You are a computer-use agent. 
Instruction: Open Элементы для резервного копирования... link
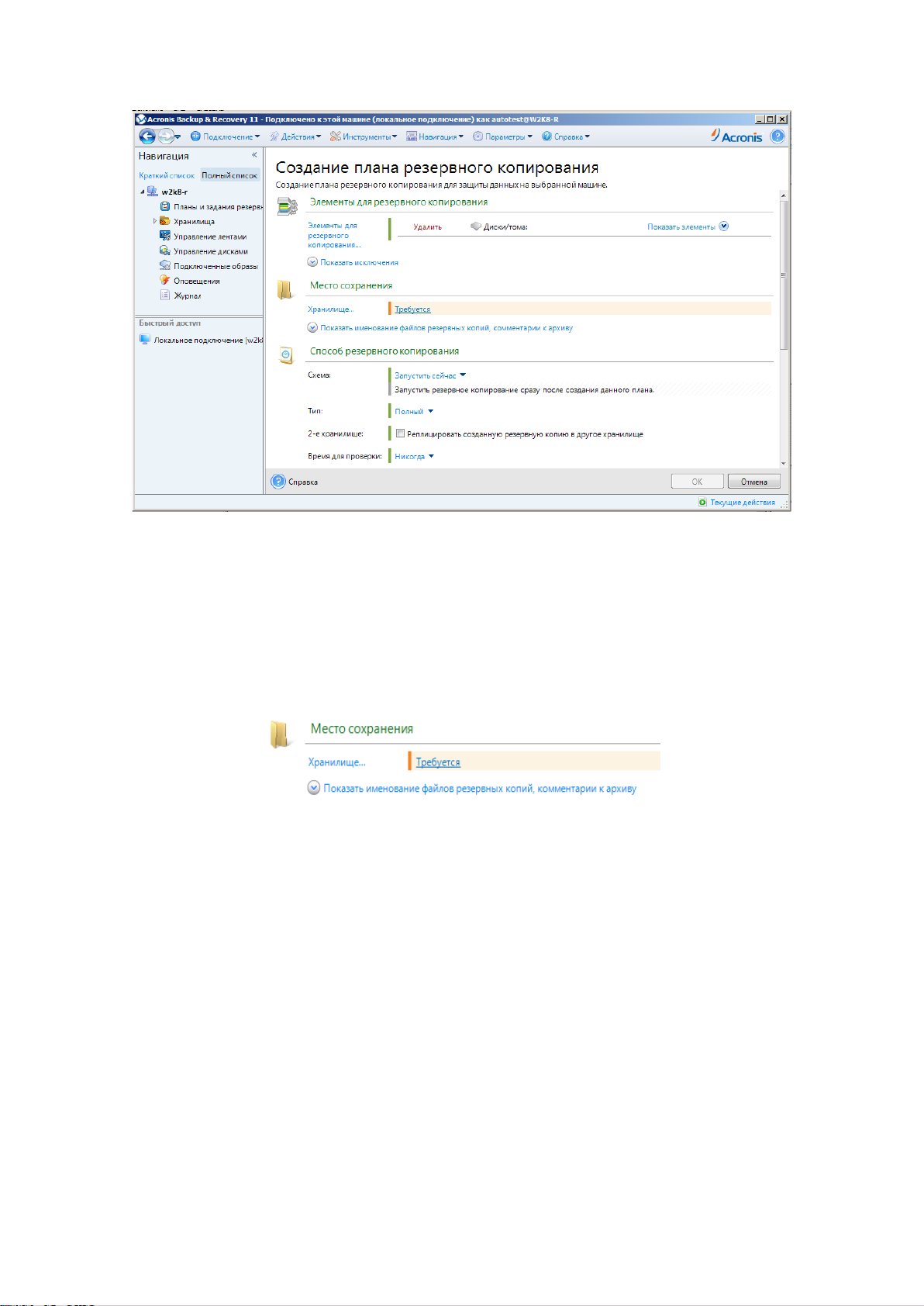point(334,235)
